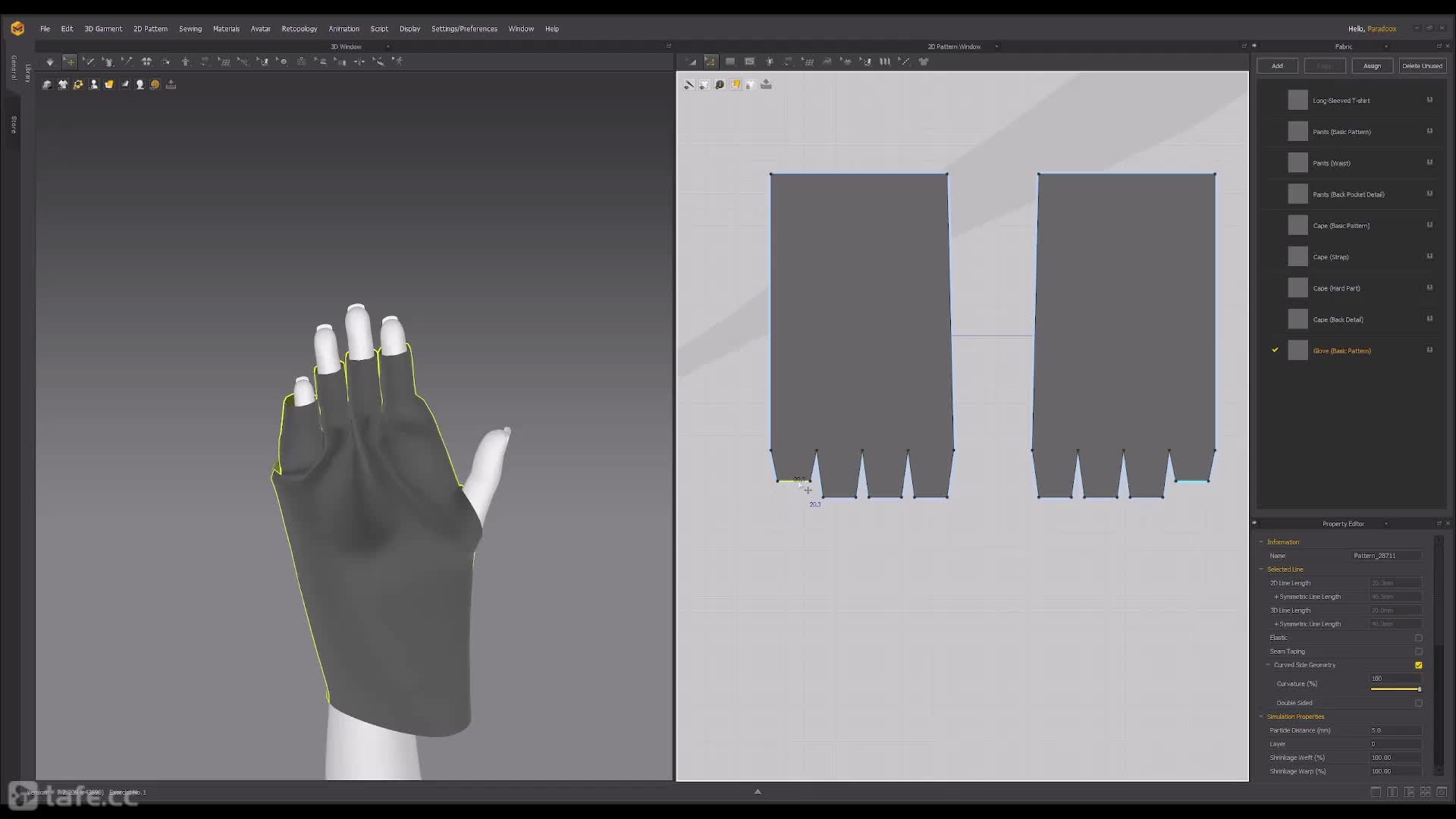Click the Delete Unused button
Viewport: 1456px width, 819px height.
[1422, 66]
